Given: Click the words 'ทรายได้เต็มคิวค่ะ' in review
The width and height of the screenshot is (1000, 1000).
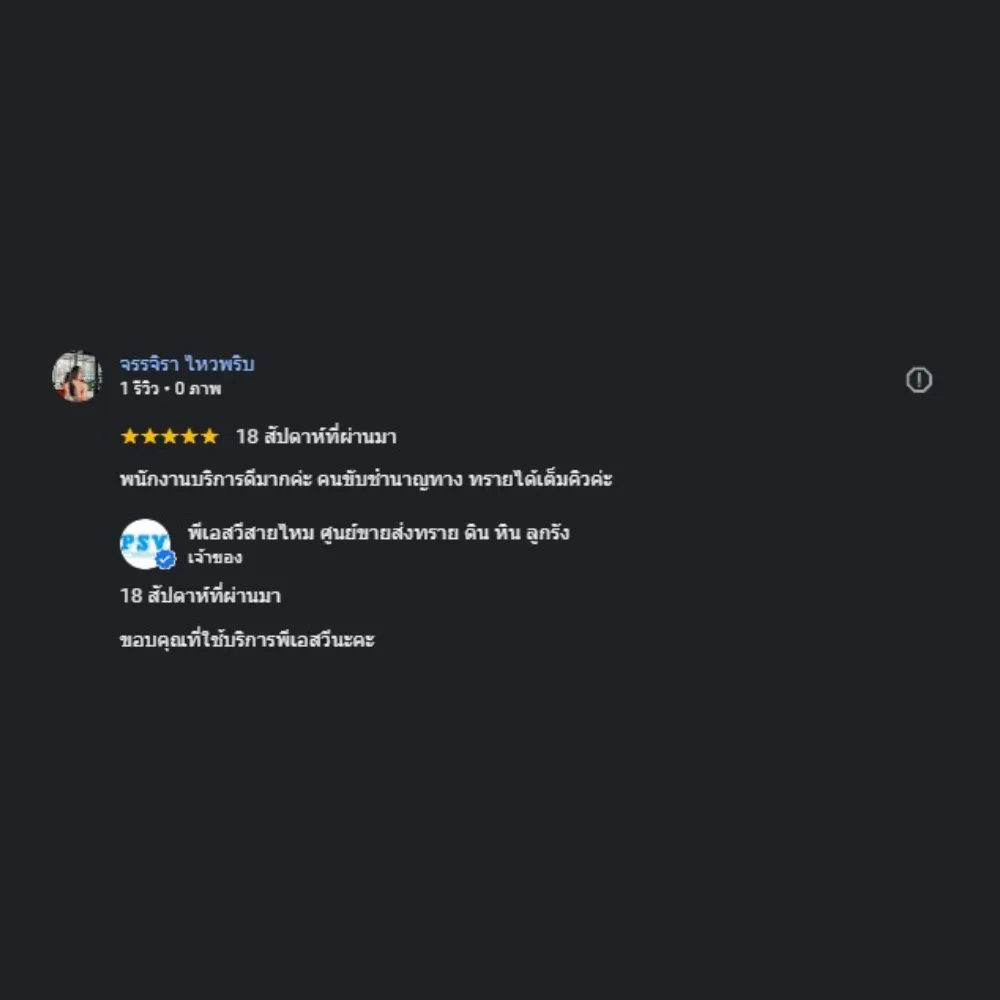Looking at the screenshot, I should pyautogui.click(x=540, y=478).
